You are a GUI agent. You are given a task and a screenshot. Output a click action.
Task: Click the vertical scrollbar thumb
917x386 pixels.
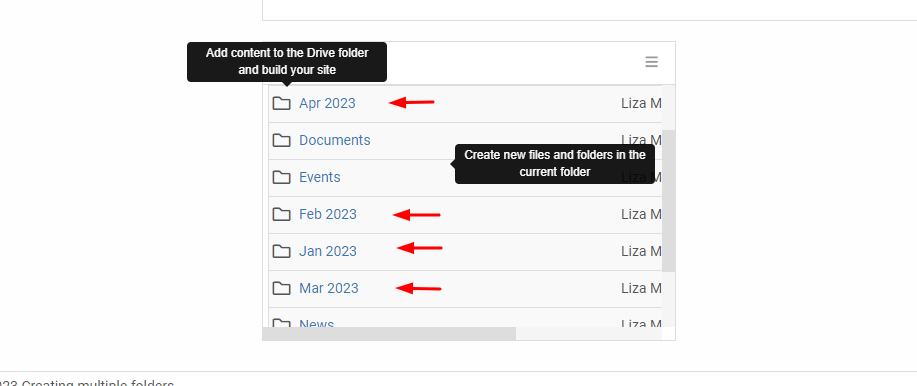click(668, 201)
